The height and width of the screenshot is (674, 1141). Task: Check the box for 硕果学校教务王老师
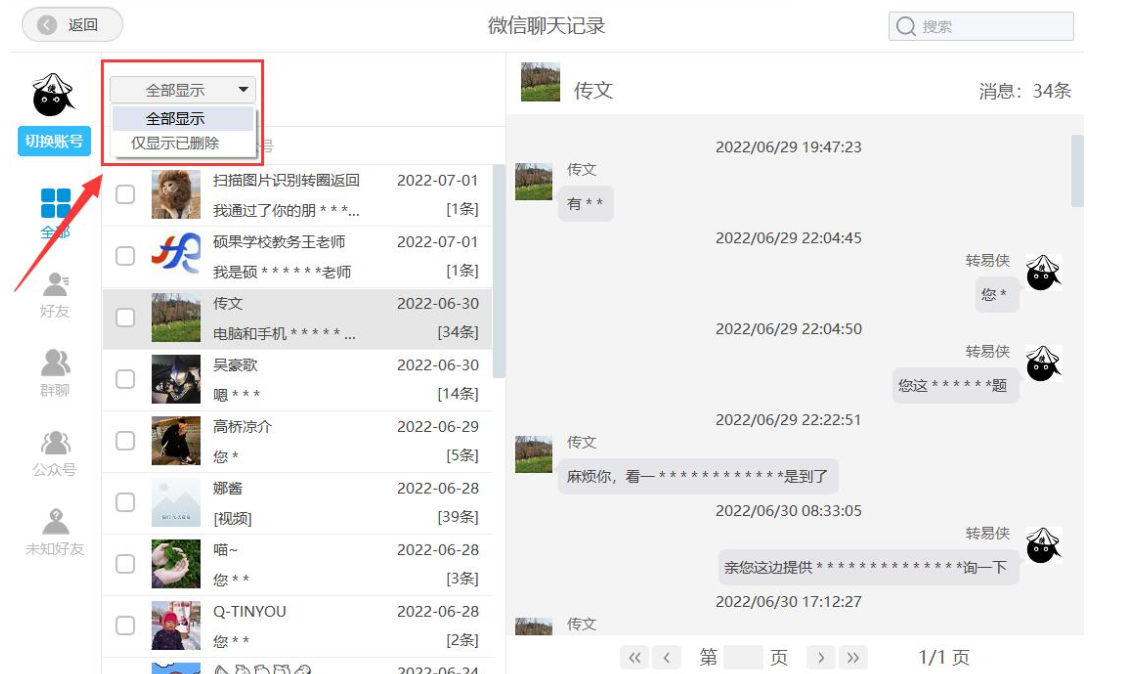coord(125,256)
